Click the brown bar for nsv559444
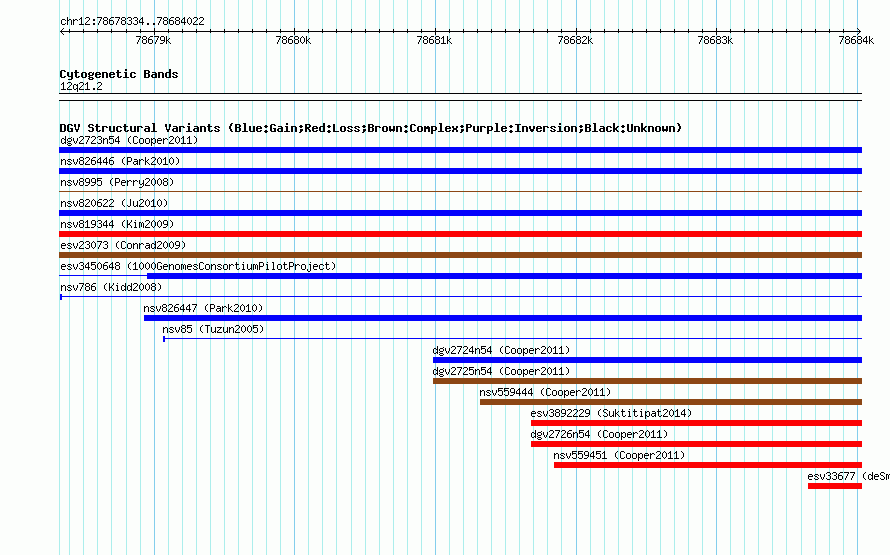This screenshot has width=890, height=555. point(671,402)
